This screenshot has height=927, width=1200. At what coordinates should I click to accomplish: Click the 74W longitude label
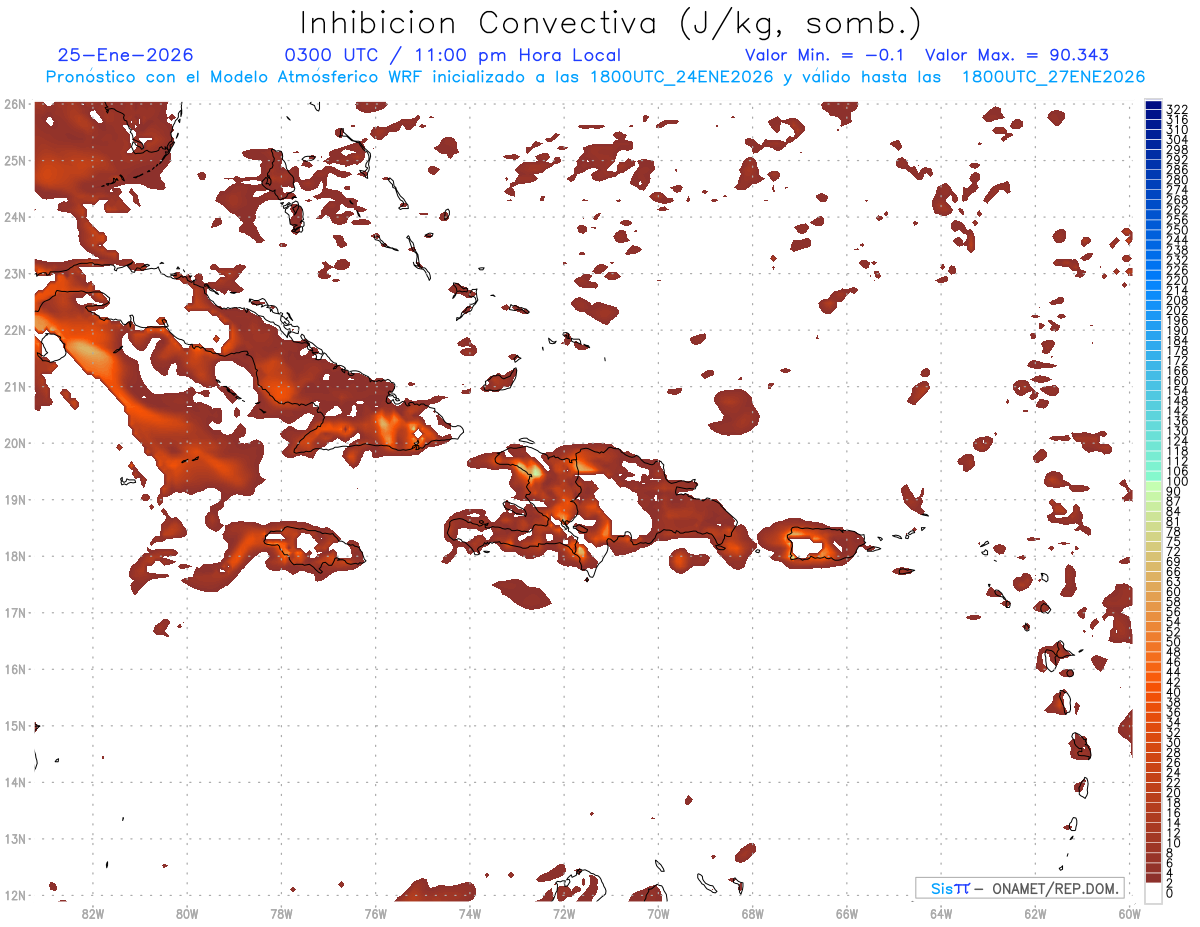coord(470,913)
